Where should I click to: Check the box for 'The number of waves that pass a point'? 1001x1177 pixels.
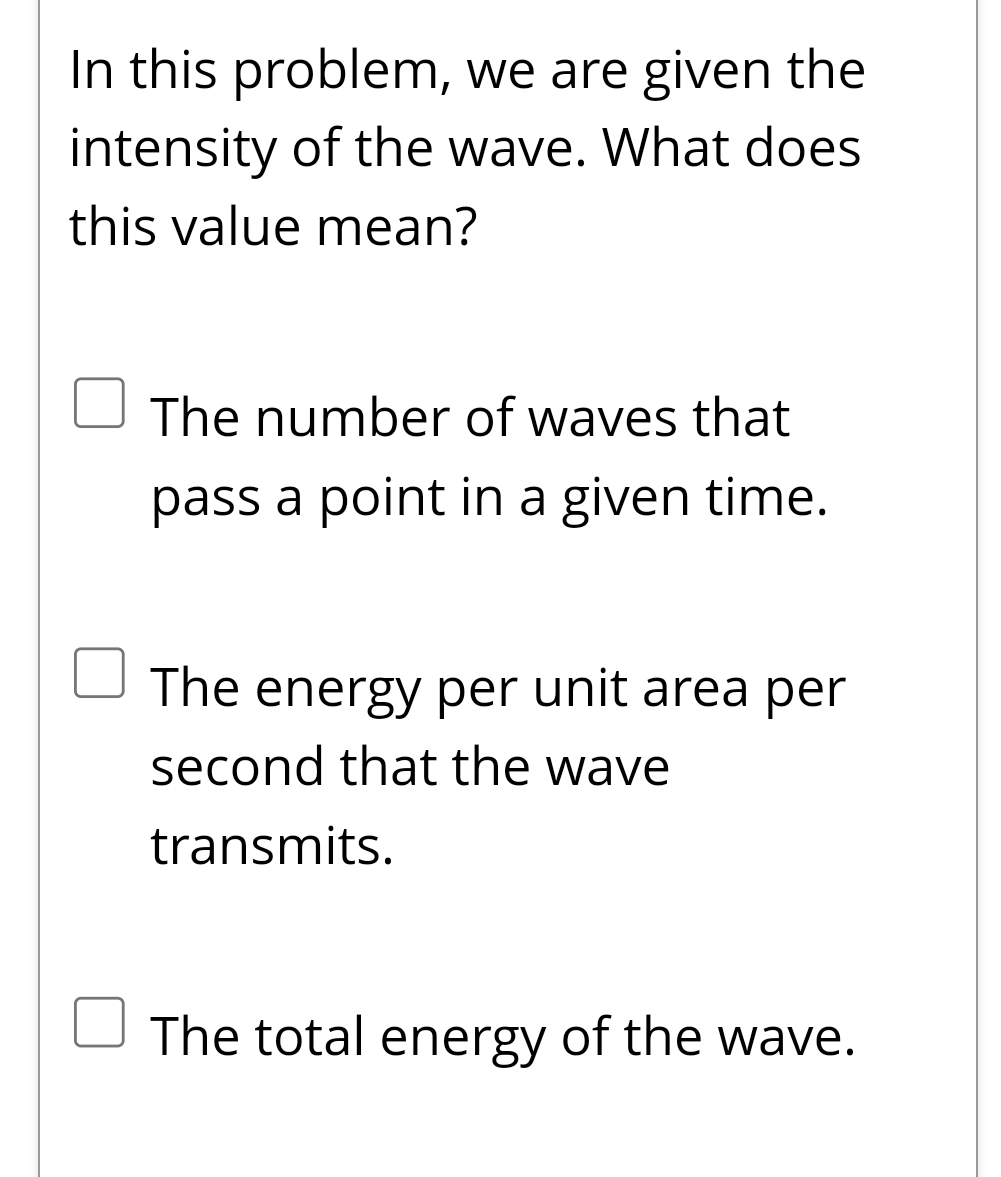(x=100, y=404)
